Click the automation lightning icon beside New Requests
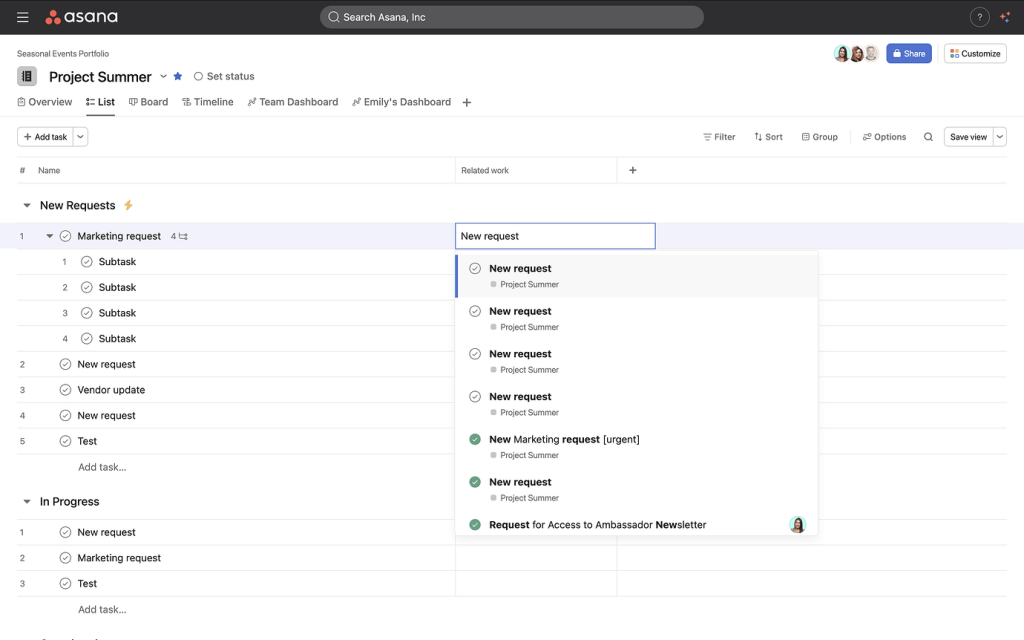Screen dimensions: 1024x640 click(x=128, y=204)
